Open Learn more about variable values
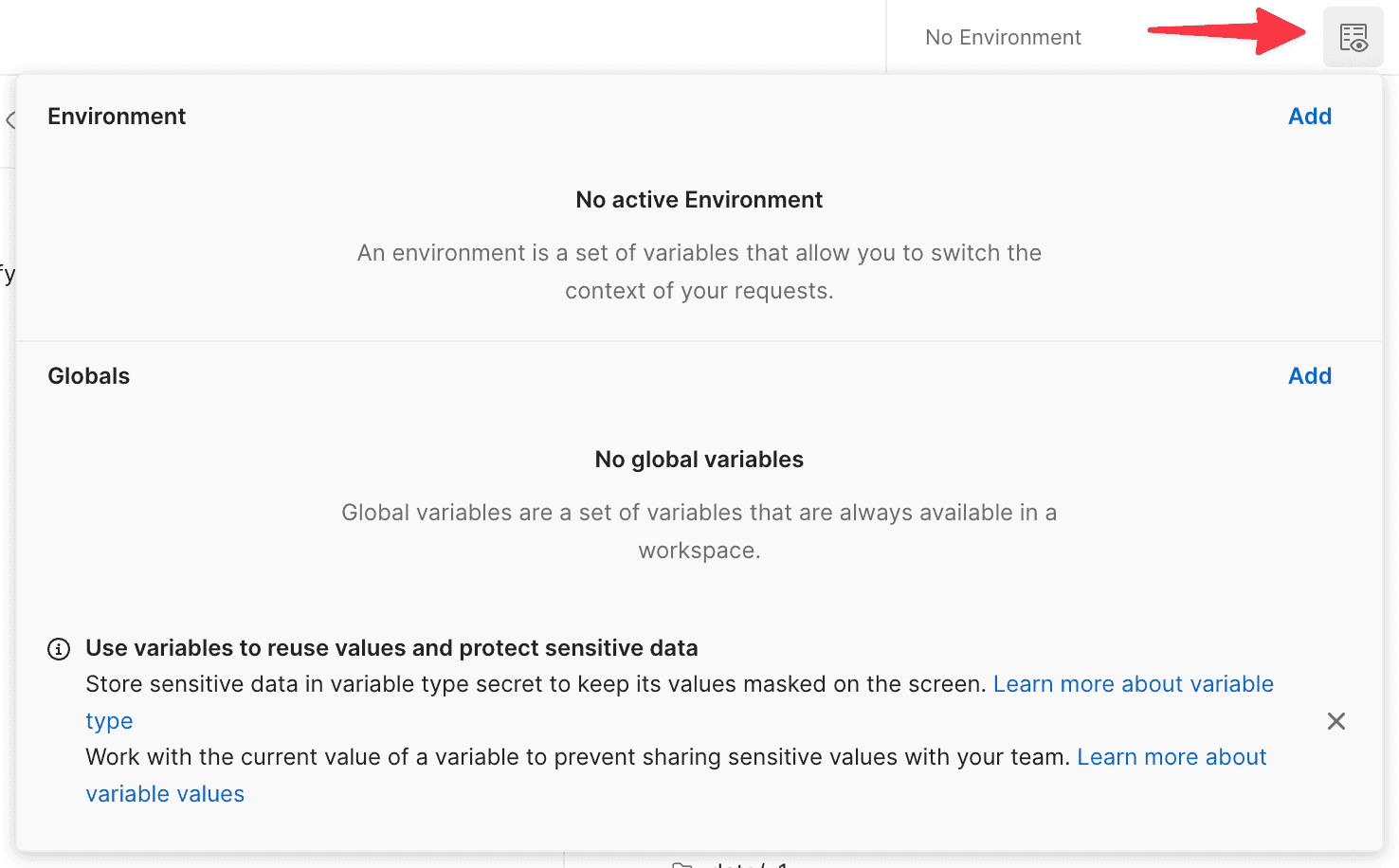The width and height of the screenshot is (1399, 868). (1172, 756)
